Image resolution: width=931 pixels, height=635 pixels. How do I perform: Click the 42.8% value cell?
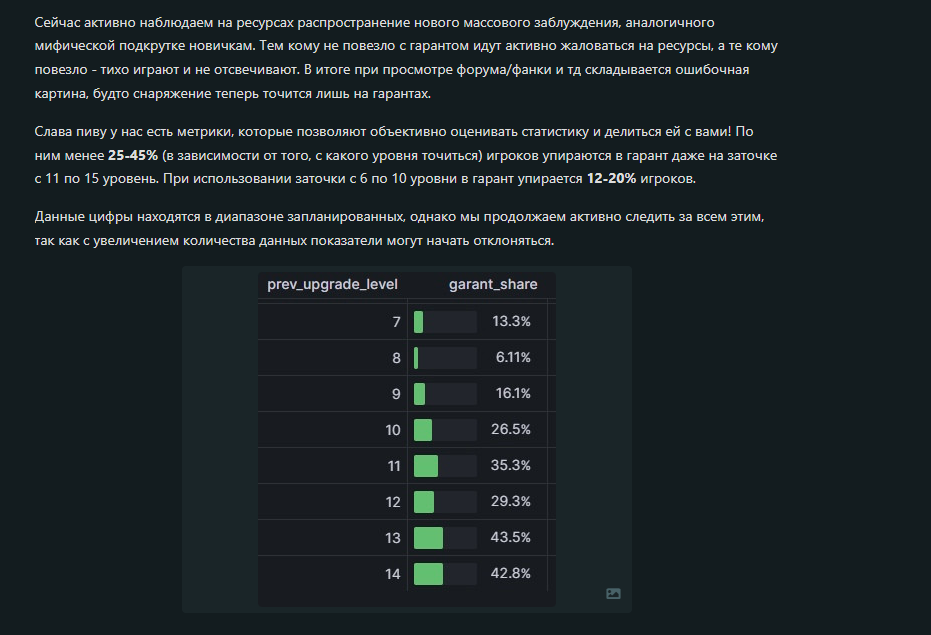pyautogui.click(x=510, y=574)
